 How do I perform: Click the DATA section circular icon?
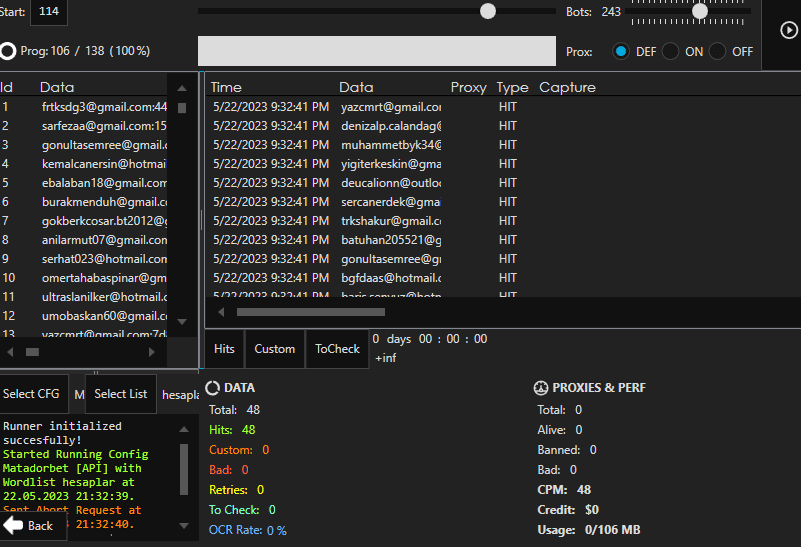coord(212,388)
